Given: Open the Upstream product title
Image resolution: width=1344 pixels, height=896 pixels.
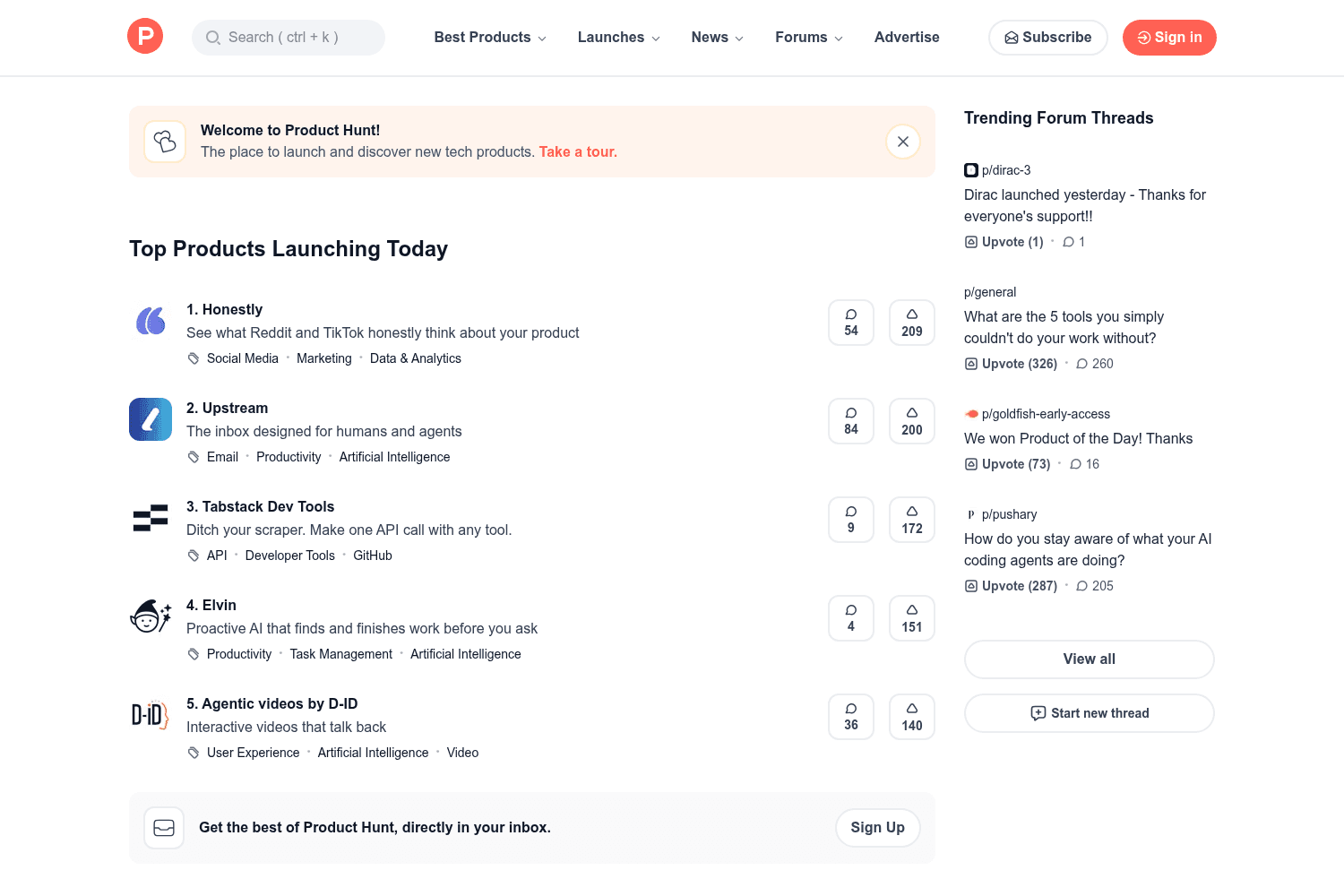Looking at the screenshot, I should (x=227, y=409).
